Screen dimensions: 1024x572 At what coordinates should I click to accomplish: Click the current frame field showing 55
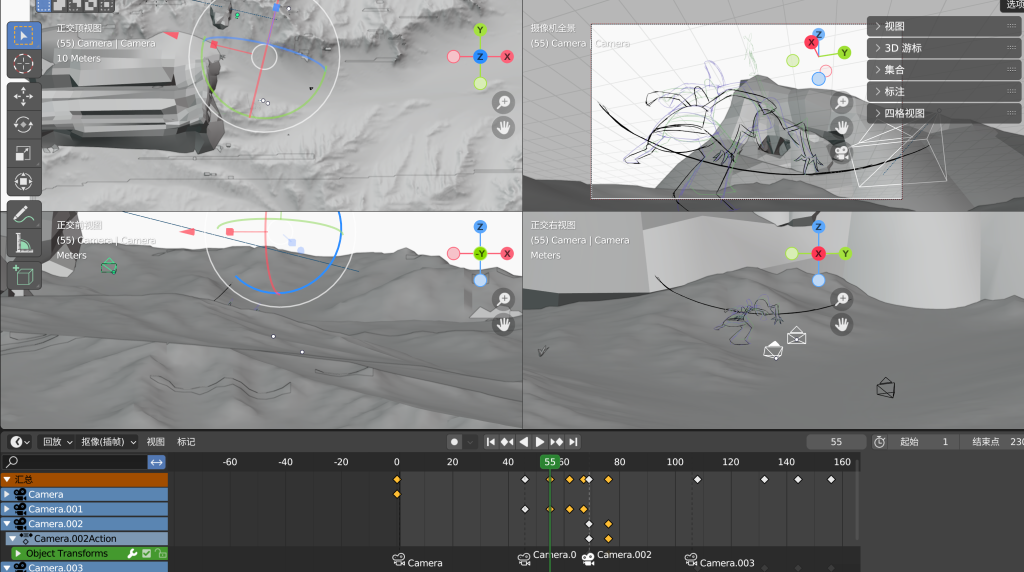[x=835, y=442]
